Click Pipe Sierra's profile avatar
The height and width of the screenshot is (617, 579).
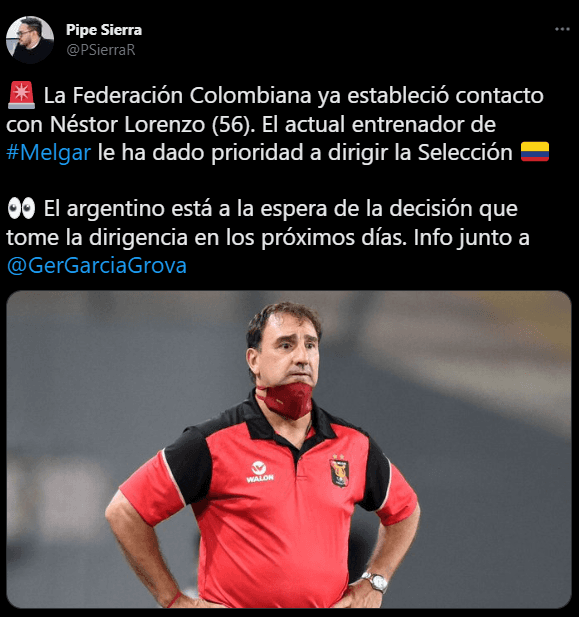click(x=30, y=40)
